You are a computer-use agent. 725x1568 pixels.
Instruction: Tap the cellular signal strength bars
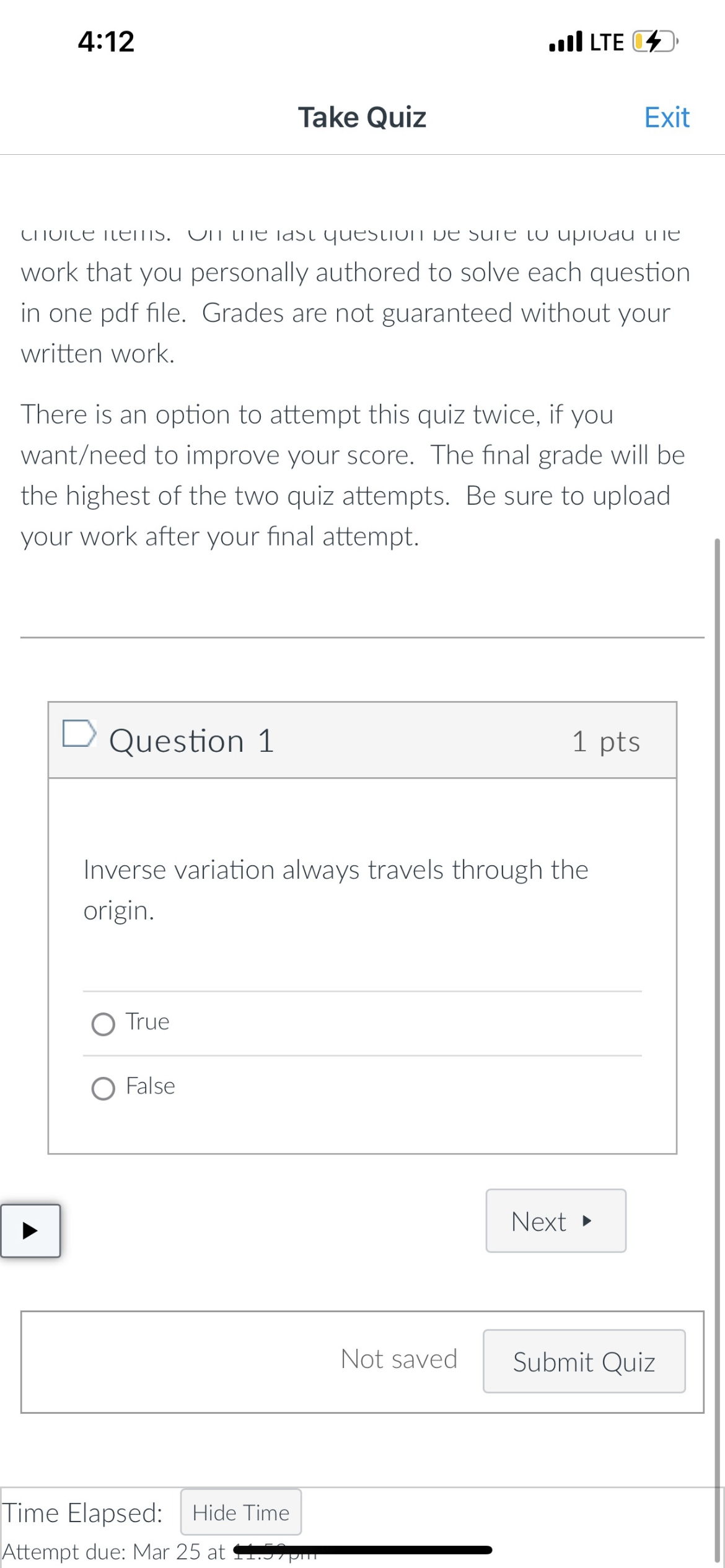565,41
